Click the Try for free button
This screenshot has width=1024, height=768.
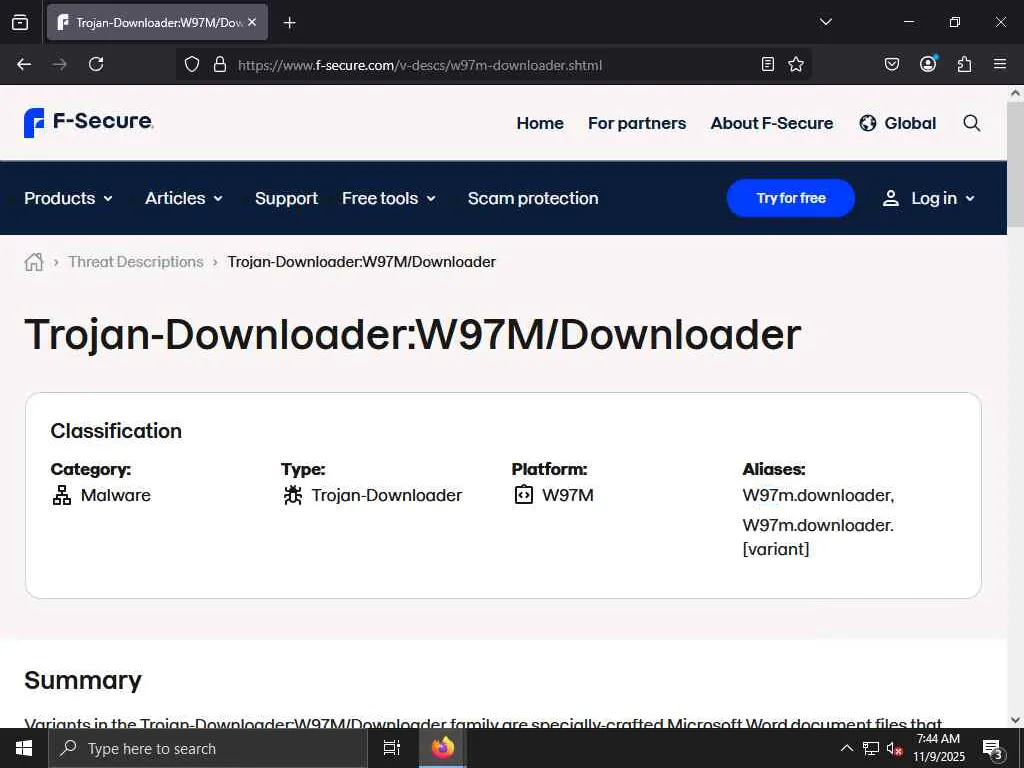point(790,198)
